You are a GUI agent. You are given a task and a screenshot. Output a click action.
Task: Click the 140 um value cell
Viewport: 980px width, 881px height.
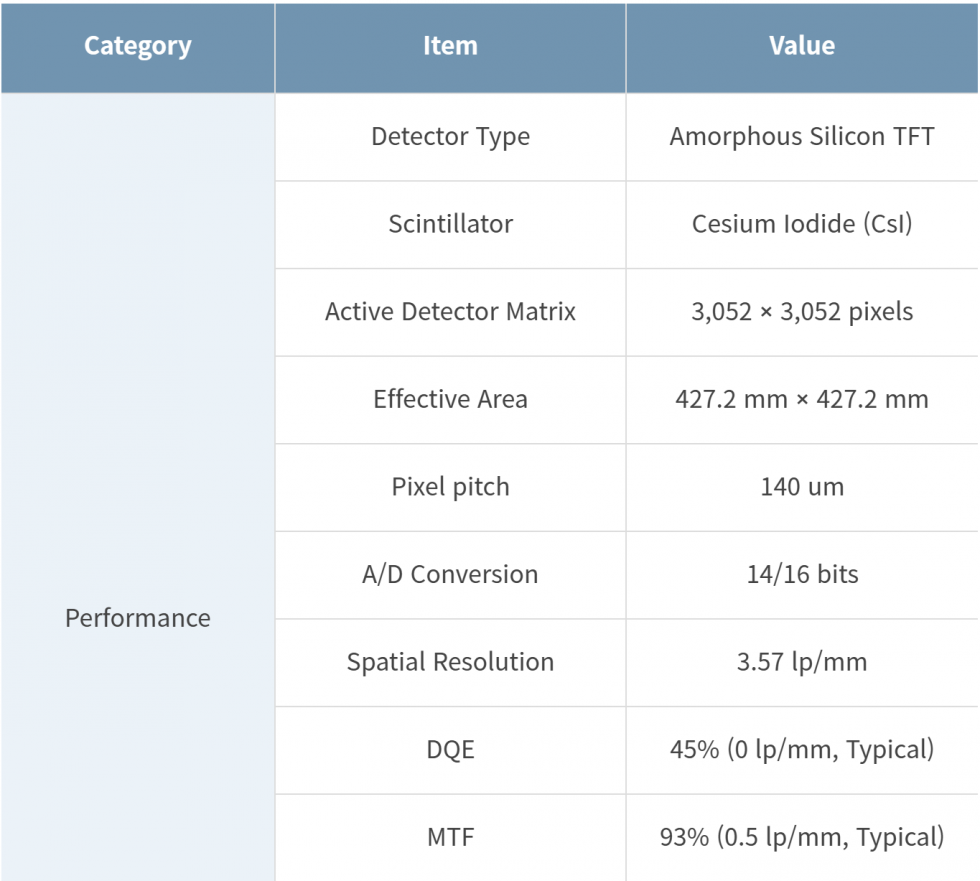tap(802, 487)
